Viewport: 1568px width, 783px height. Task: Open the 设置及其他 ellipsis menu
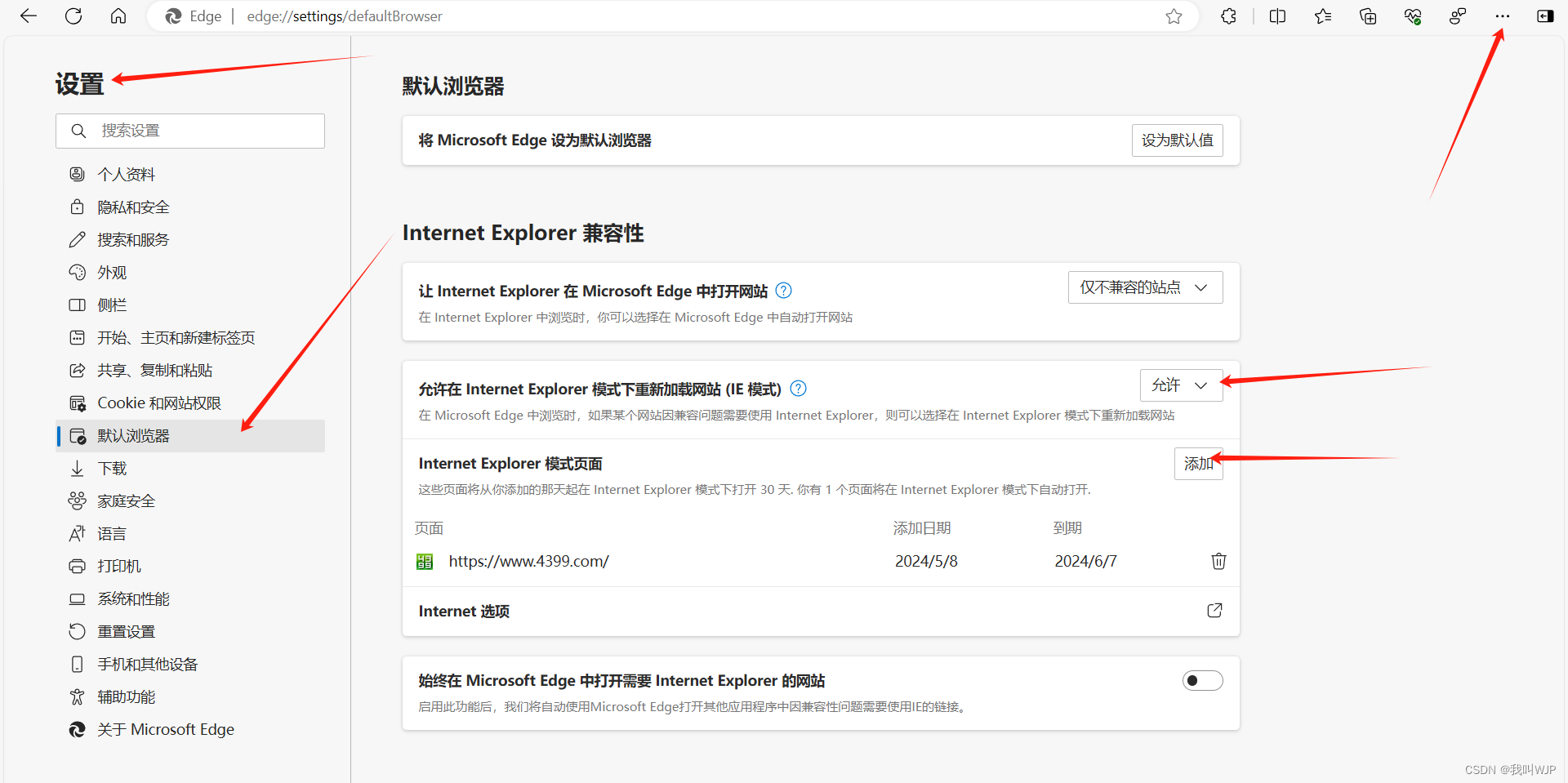point(1502,16)
